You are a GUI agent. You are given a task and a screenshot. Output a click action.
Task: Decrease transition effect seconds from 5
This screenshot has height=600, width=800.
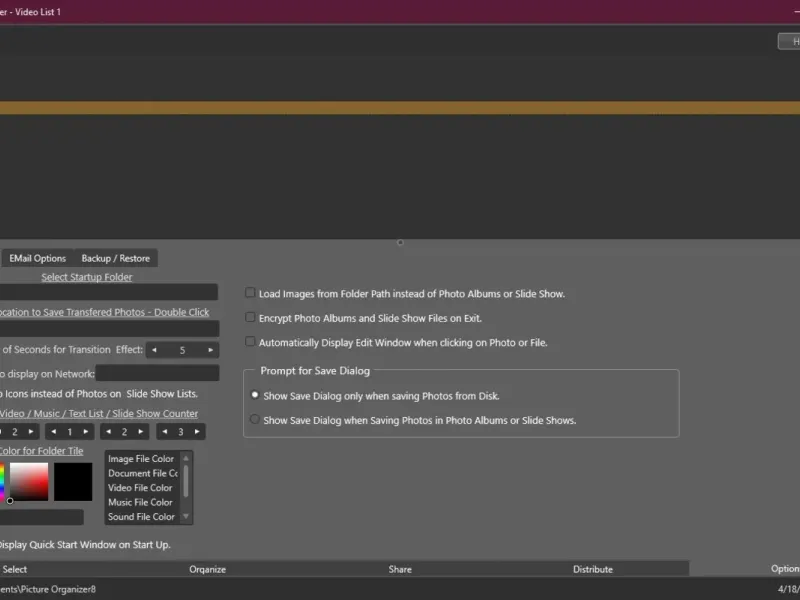click(x=154, y=350)
